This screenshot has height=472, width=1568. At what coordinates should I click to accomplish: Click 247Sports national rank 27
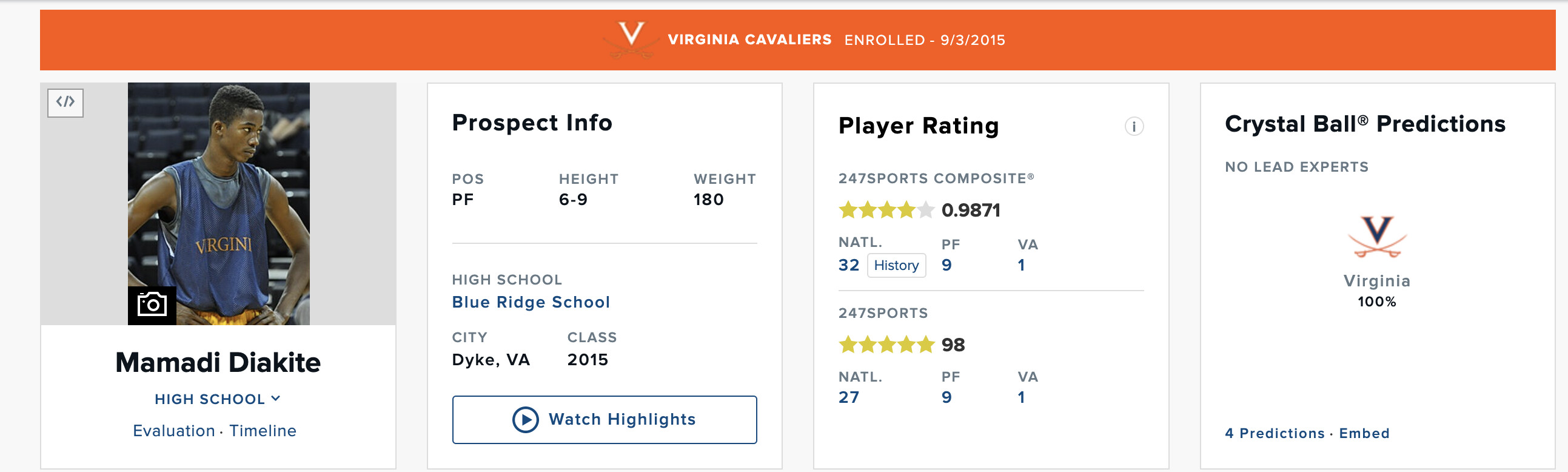848,398
